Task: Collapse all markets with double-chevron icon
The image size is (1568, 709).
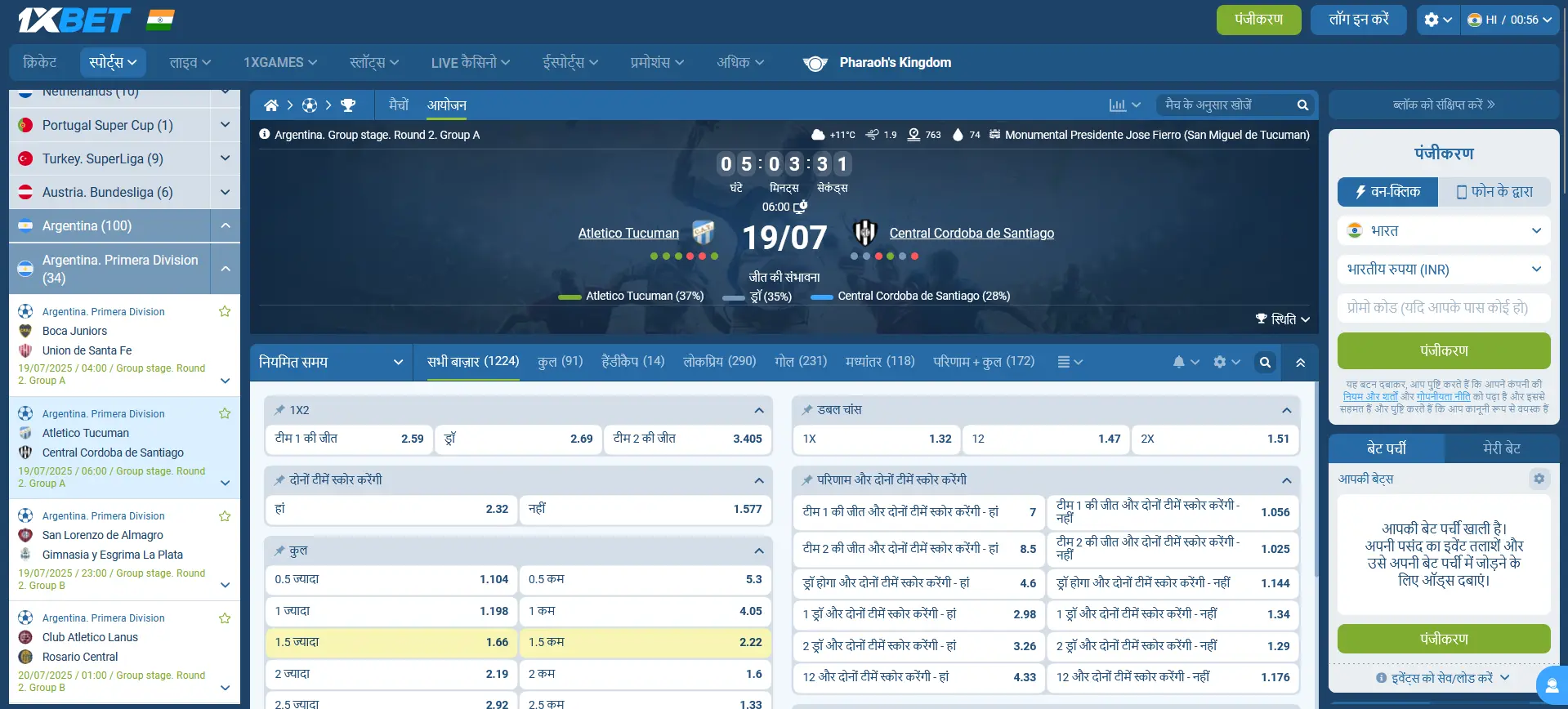Action: click(x=1300, y=363)
